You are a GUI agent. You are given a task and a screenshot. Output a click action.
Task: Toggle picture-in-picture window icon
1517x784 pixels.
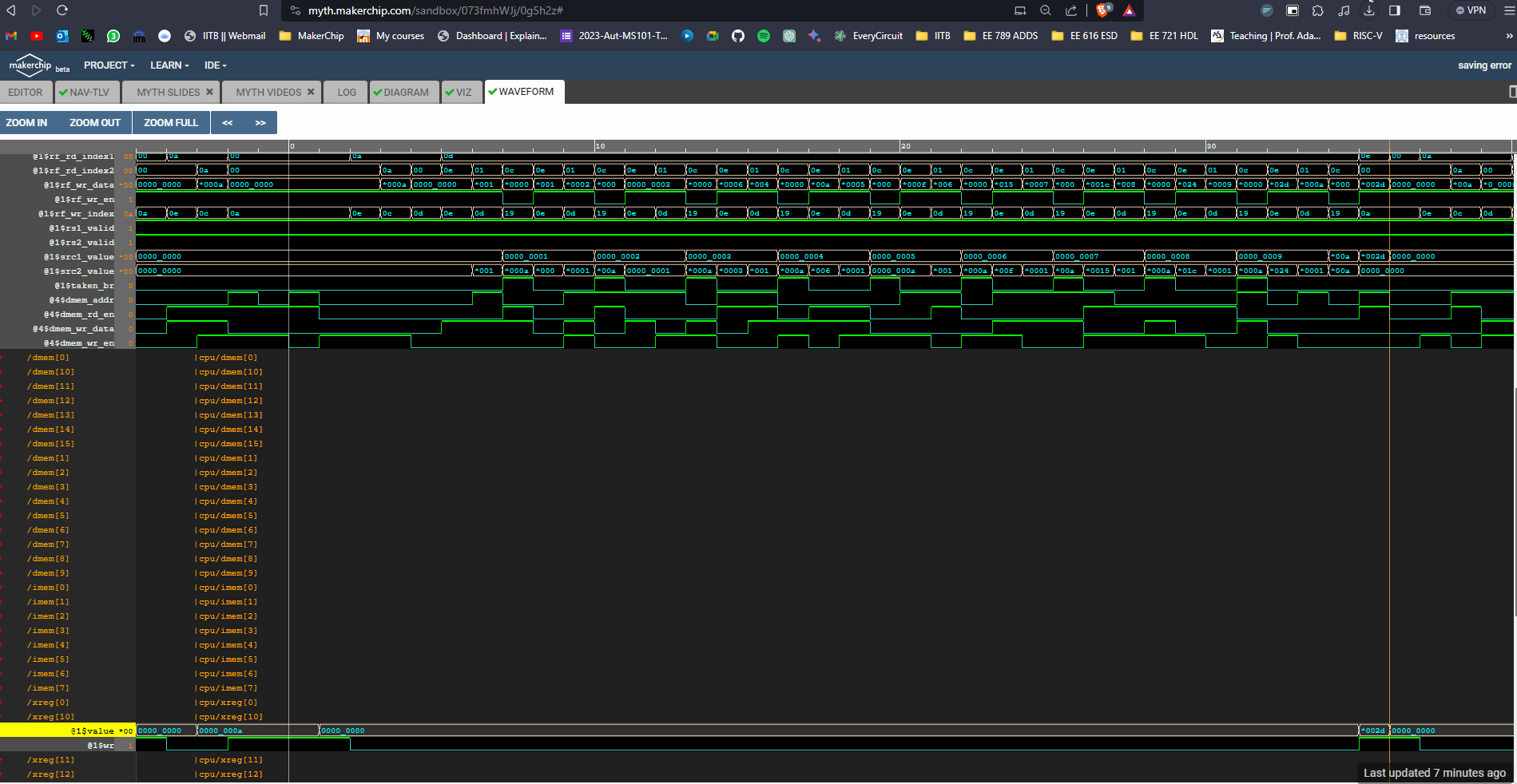coord(1293,10)
